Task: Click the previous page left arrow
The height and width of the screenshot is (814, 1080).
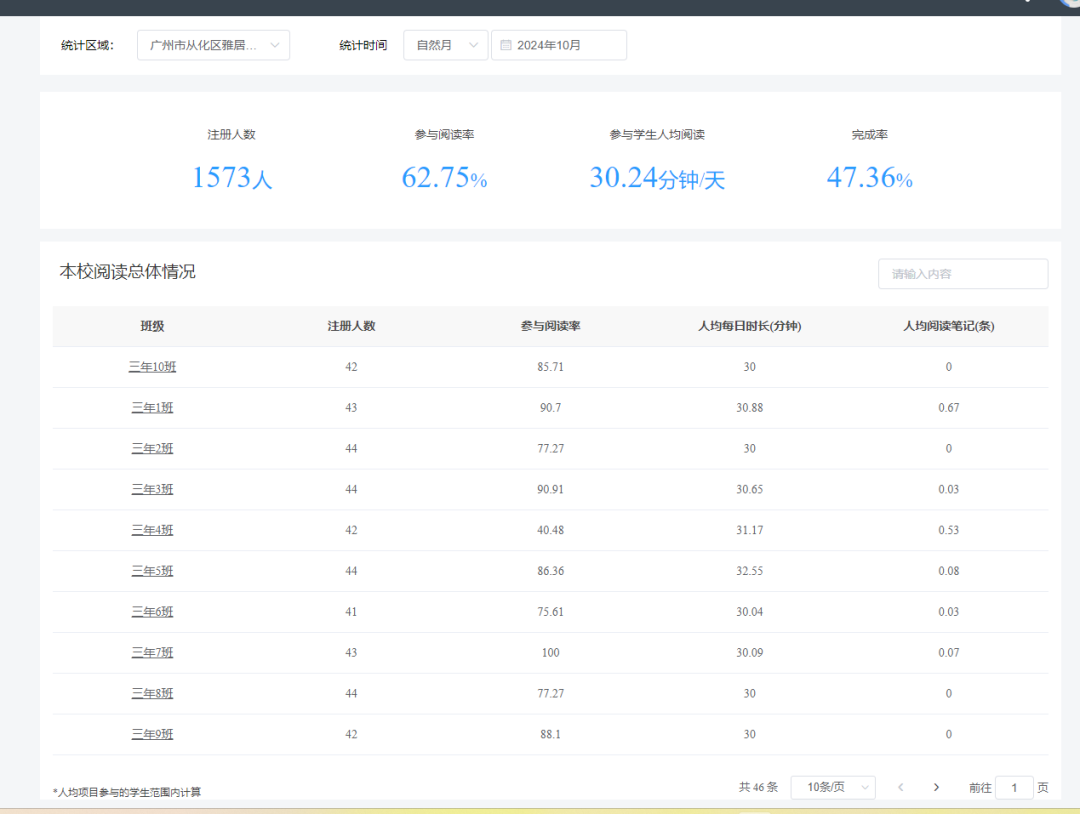Action: pyautogui.click(x=900, y=787)
